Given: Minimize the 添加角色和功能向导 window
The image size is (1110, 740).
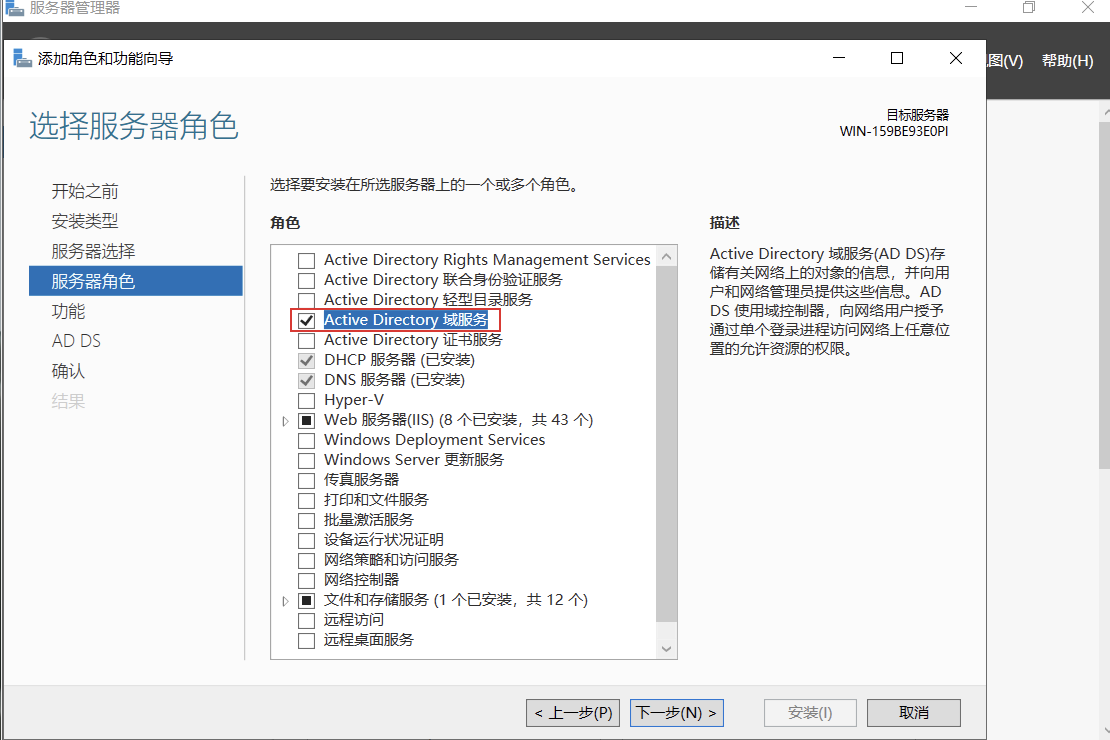Looking at the screenshot, I should (x=839, y=58).
